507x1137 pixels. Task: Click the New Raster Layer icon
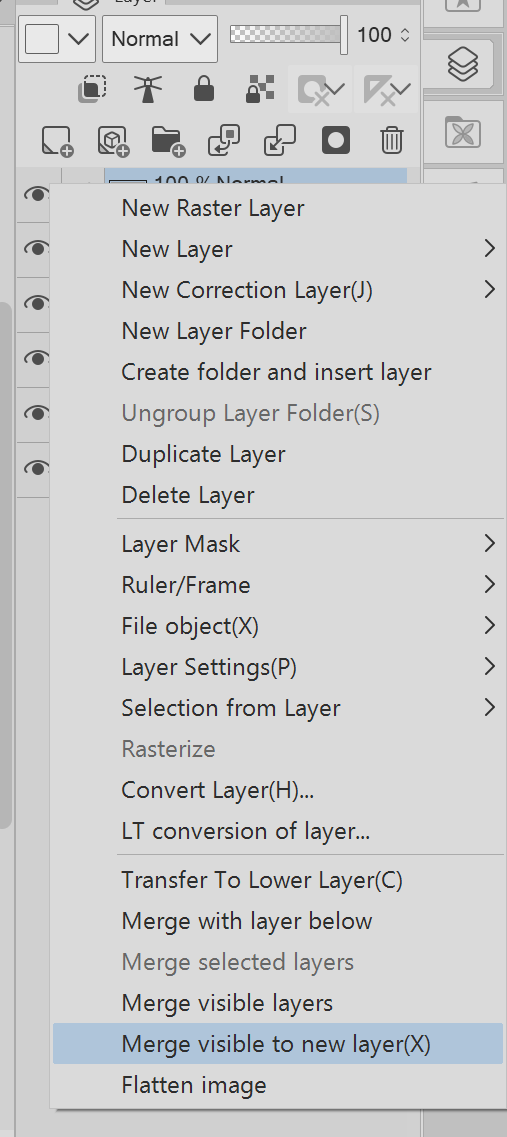coord(57,140)
